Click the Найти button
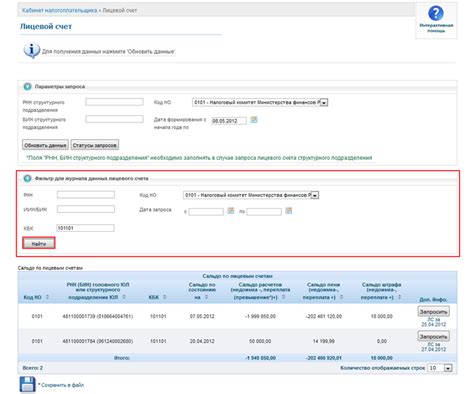Image resolution: width=474 pixels, height=394 pixels. [39, 244]
